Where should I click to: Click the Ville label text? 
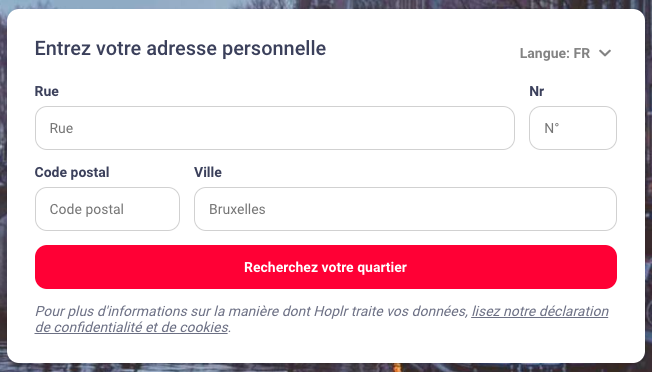pyautogui.click(x=208, y=172)
